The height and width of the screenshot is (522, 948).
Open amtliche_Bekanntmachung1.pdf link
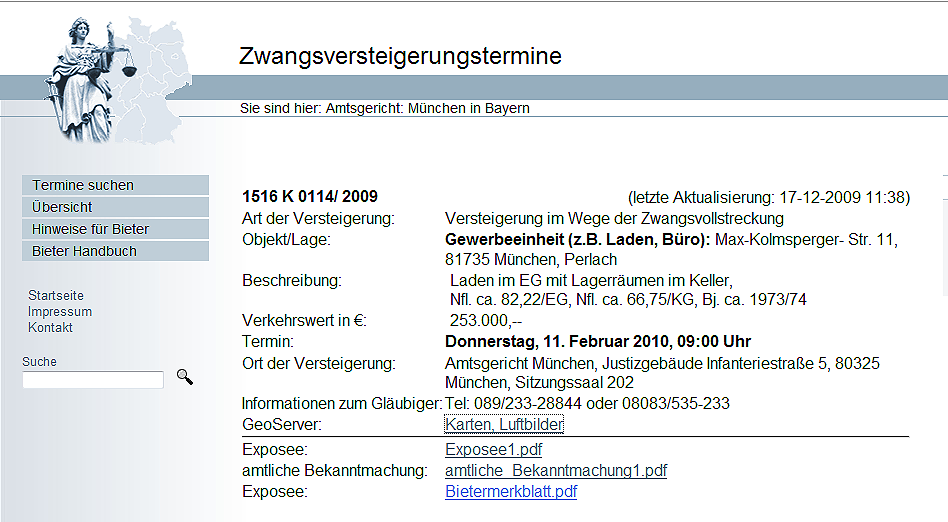[x=556, y=470]
